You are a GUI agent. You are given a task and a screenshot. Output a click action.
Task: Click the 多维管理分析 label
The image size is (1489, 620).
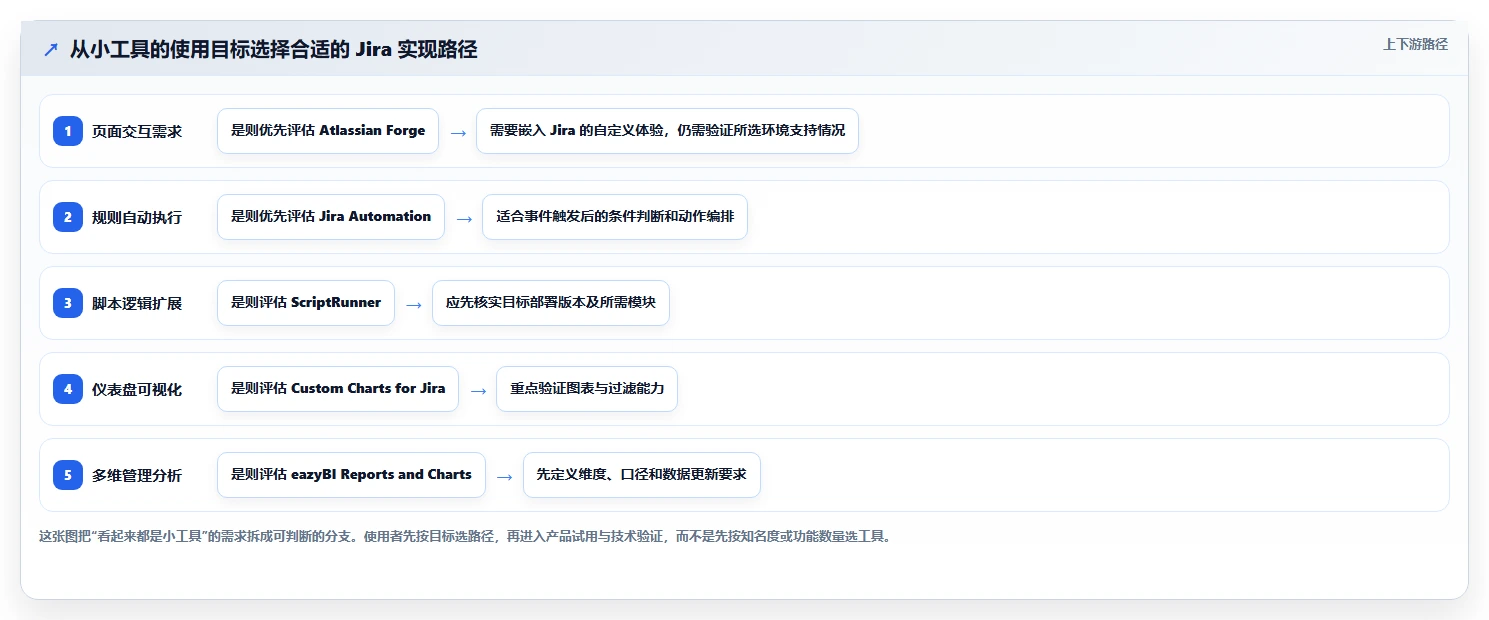pos(137,475)
